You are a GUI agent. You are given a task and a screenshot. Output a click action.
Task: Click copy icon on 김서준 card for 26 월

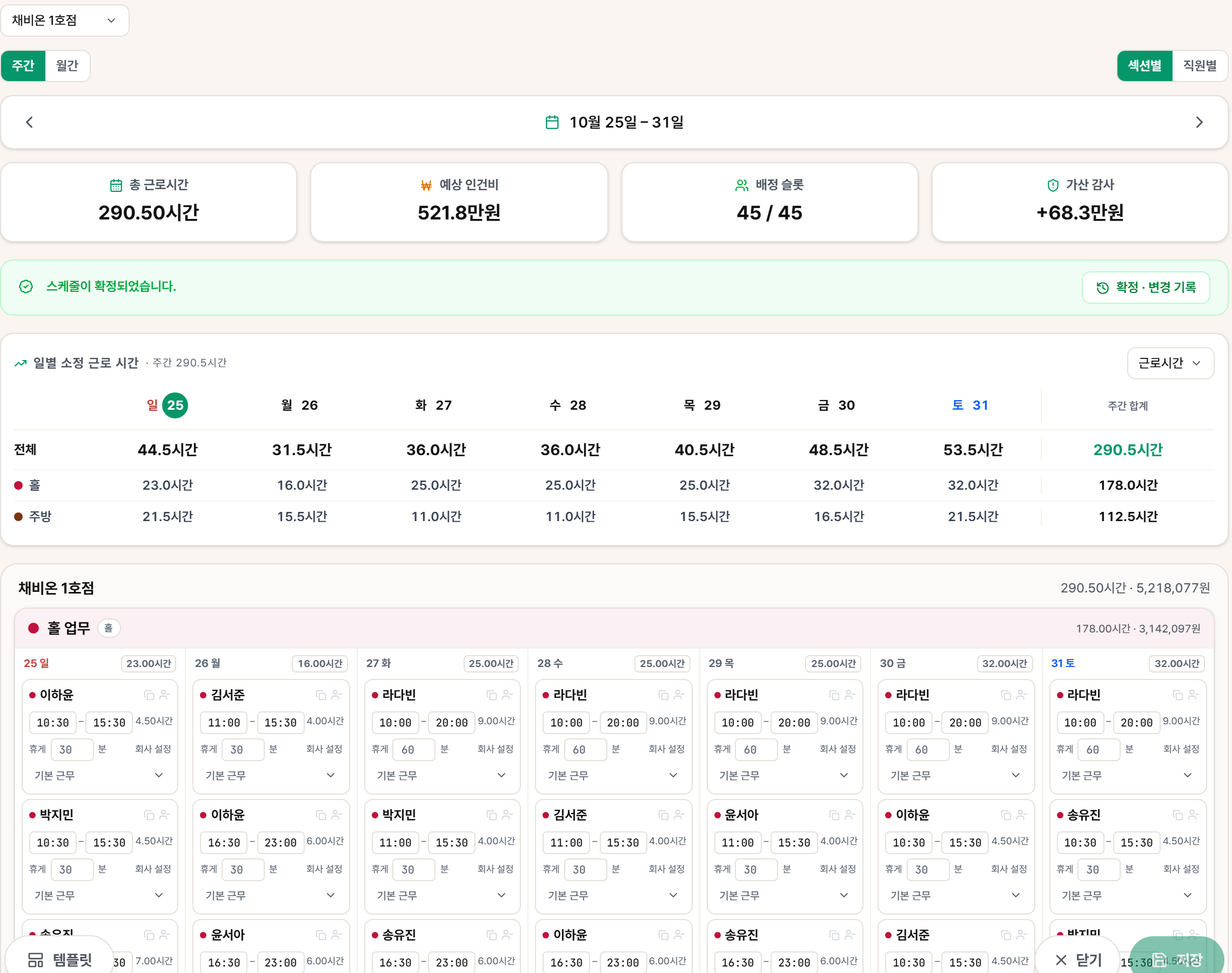pyautogui.click(x=321, y=695)
